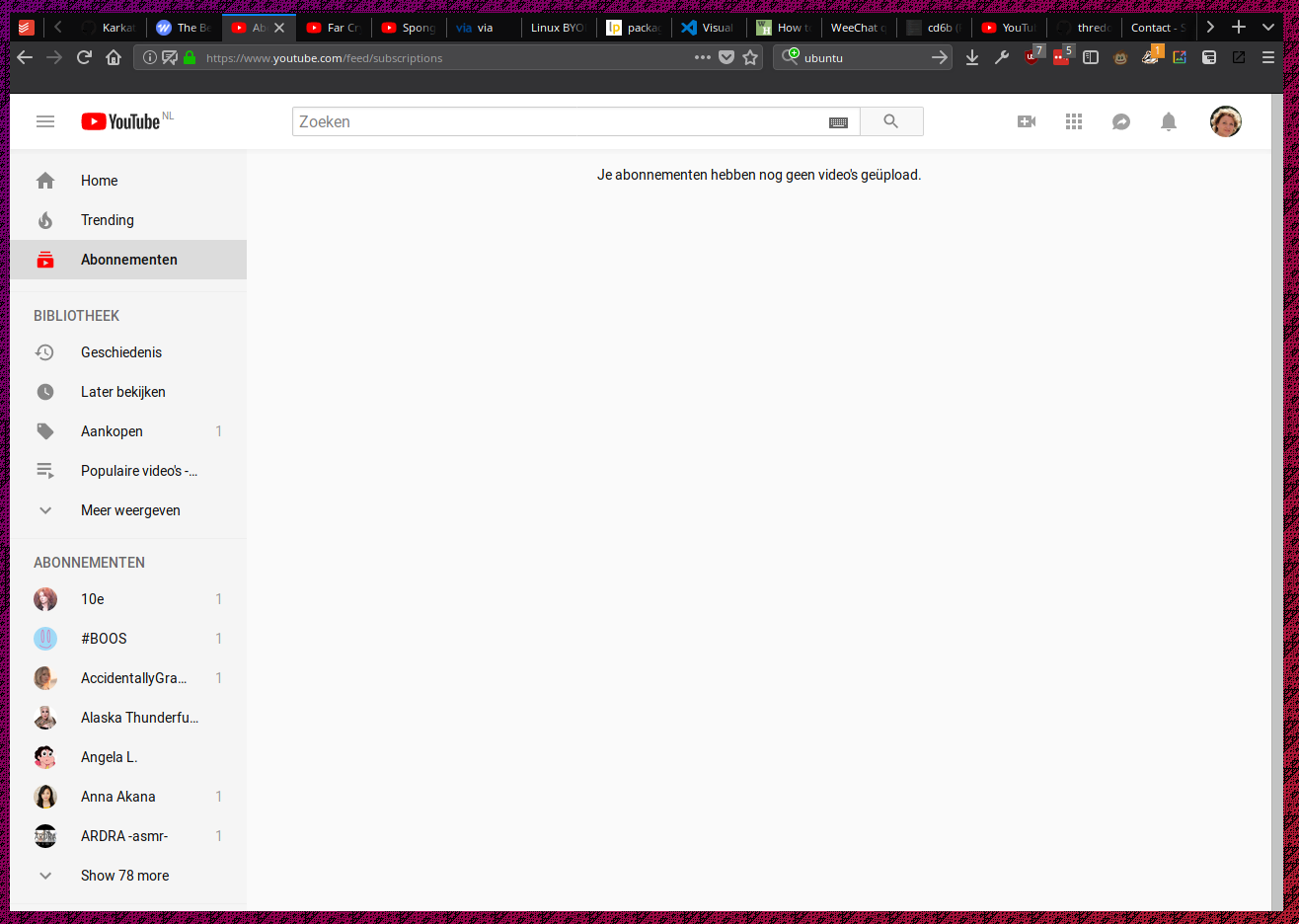The height and width of the screenshot is (924, 1299).
Task: Toggle the Firefox sidebar view
Action: pos(1091,58)
